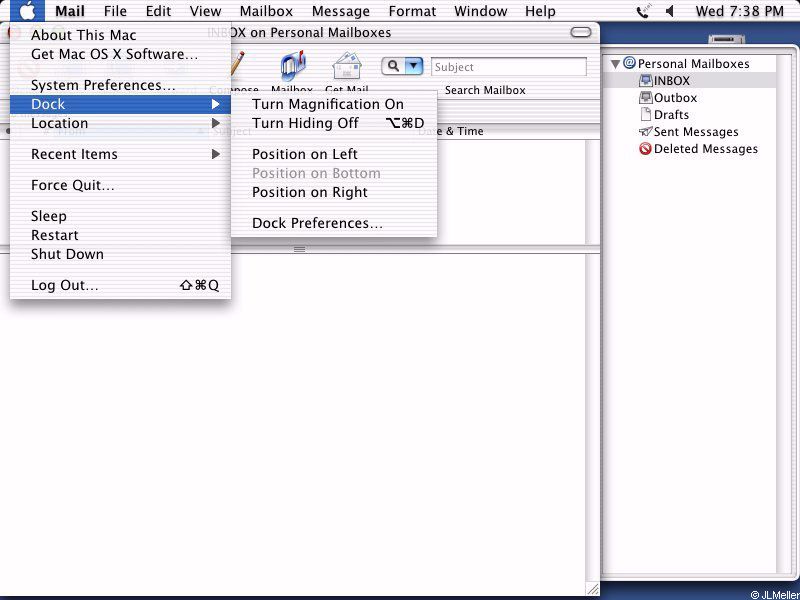
Task: Click the Personal Mailboxes @ icon
Action: point(630,63)
